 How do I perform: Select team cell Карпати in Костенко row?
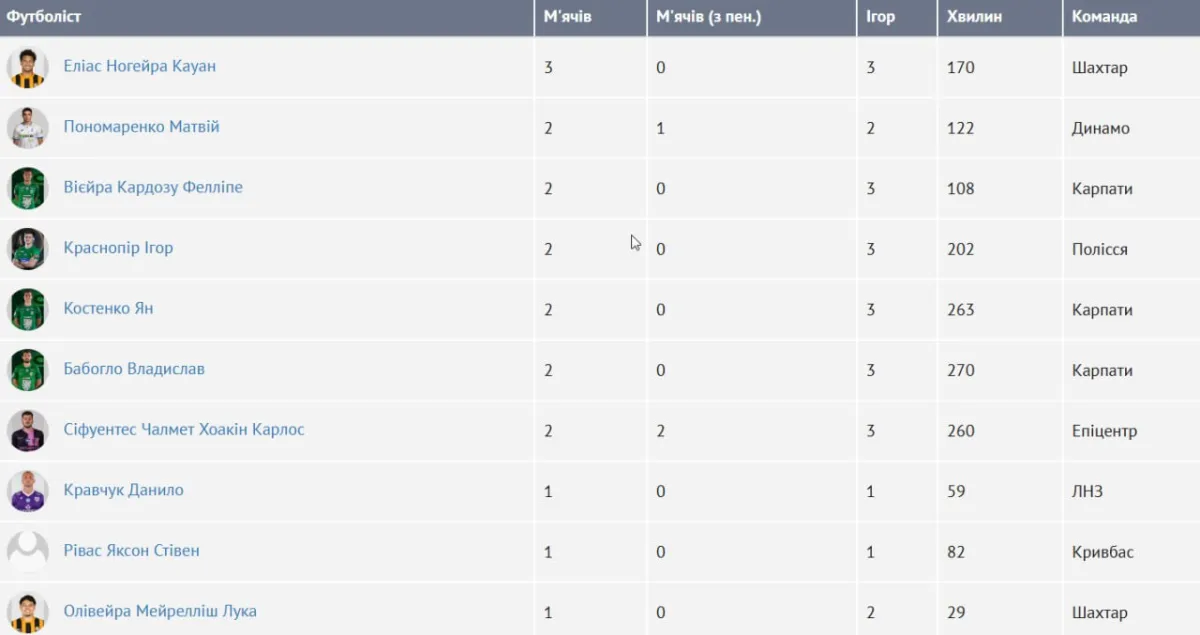pos(1102,310)
